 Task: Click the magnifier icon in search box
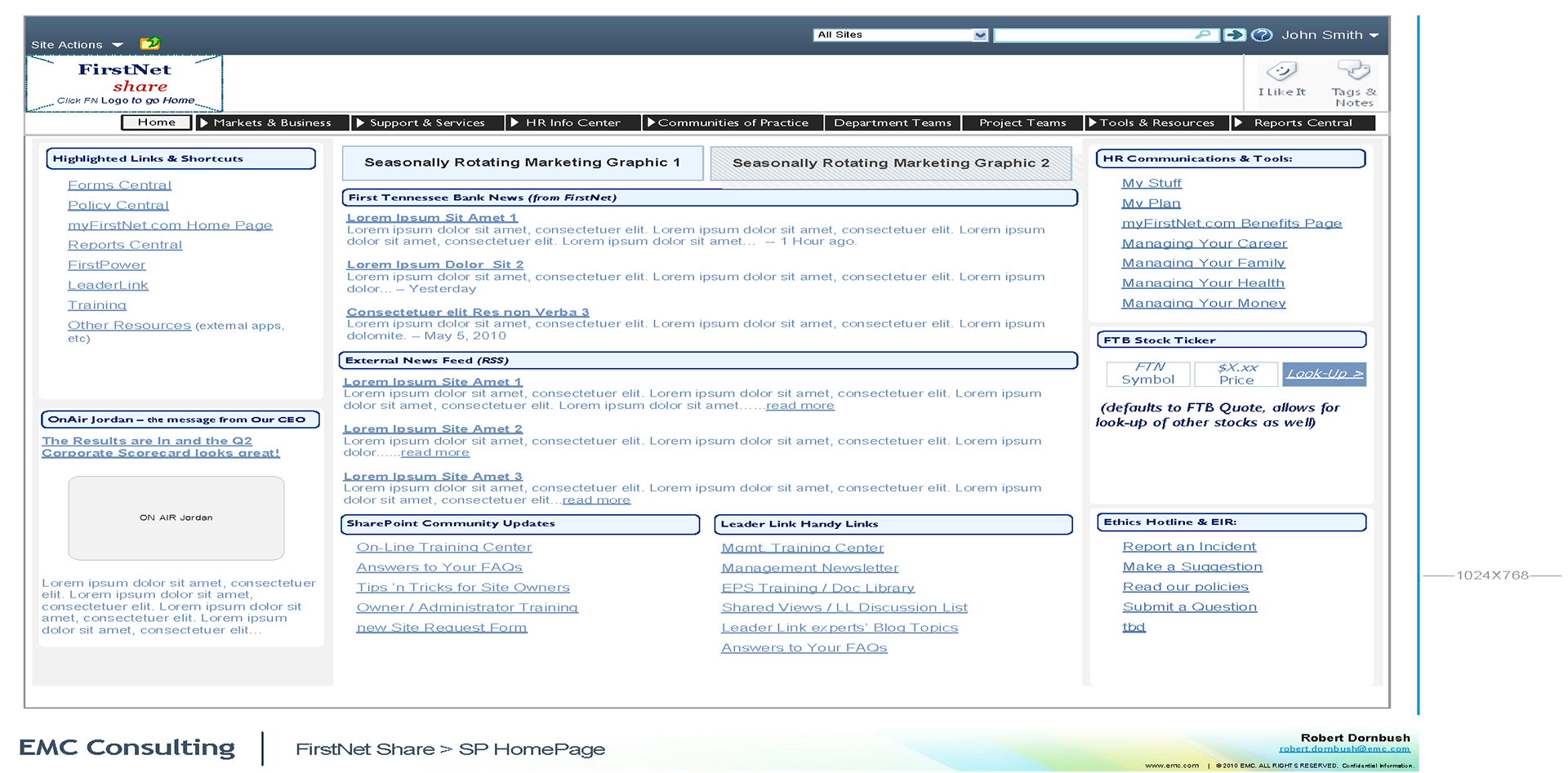pos(1202,34)
